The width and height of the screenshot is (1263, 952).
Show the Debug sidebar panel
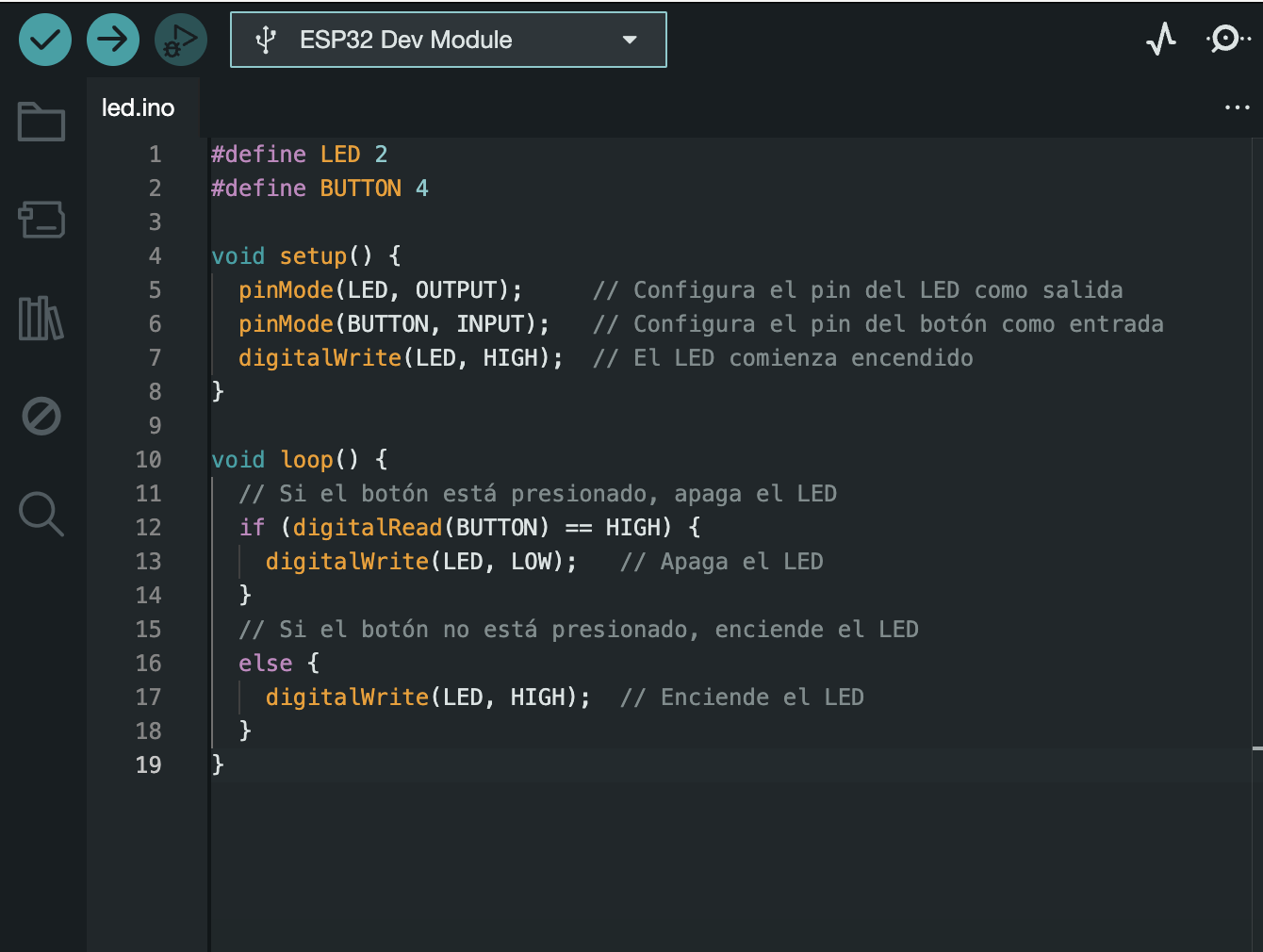coord(41,416)
